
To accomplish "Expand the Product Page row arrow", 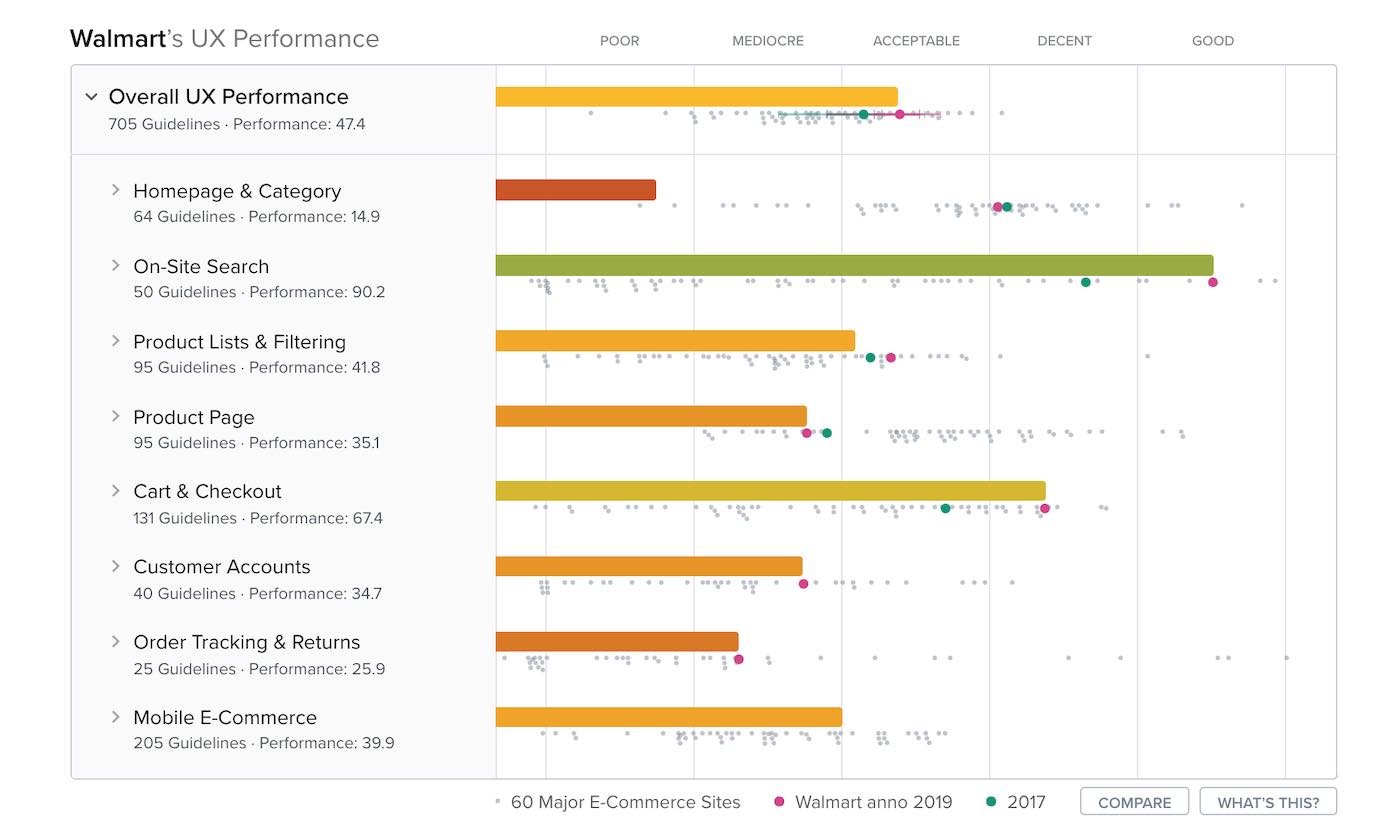I will point(116,416).
